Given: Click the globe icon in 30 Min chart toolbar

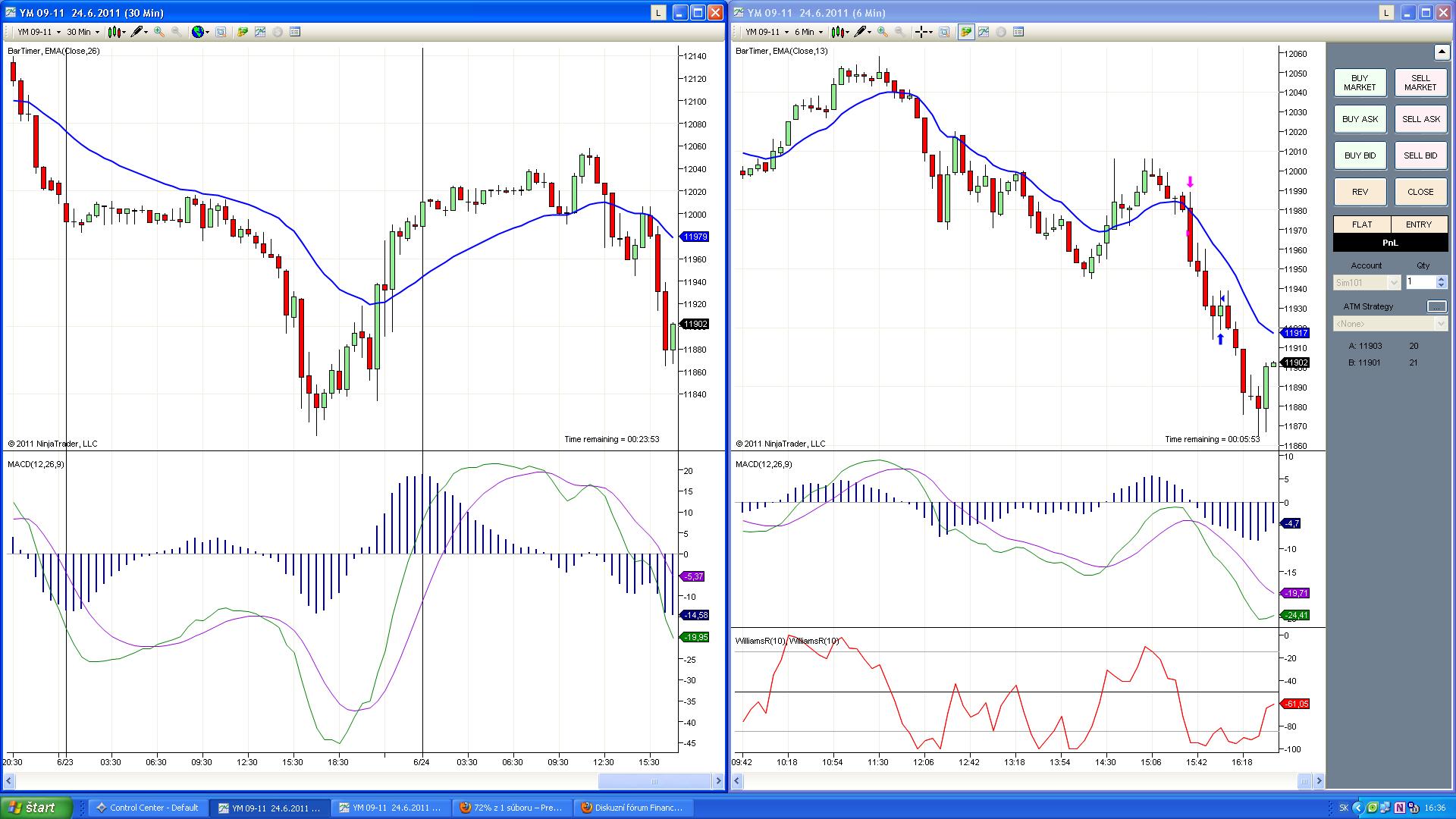Looking at the screenshot, I should [x=198, y=32].
